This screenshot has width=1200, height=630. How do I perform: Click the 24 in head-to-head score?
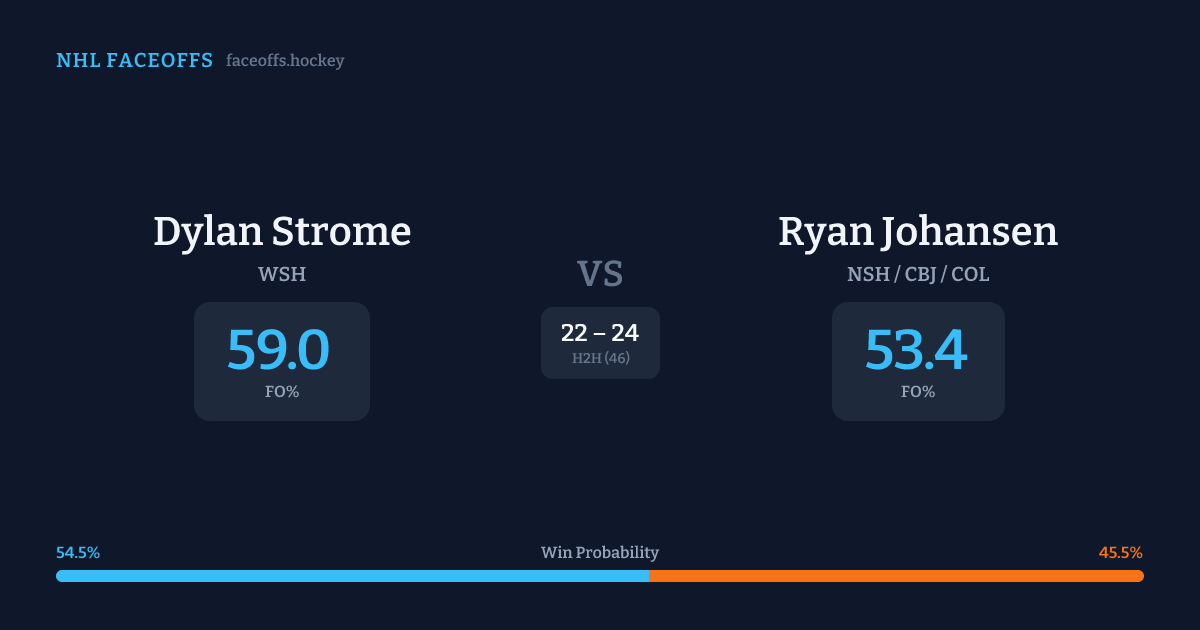click(x=625, y=333)
